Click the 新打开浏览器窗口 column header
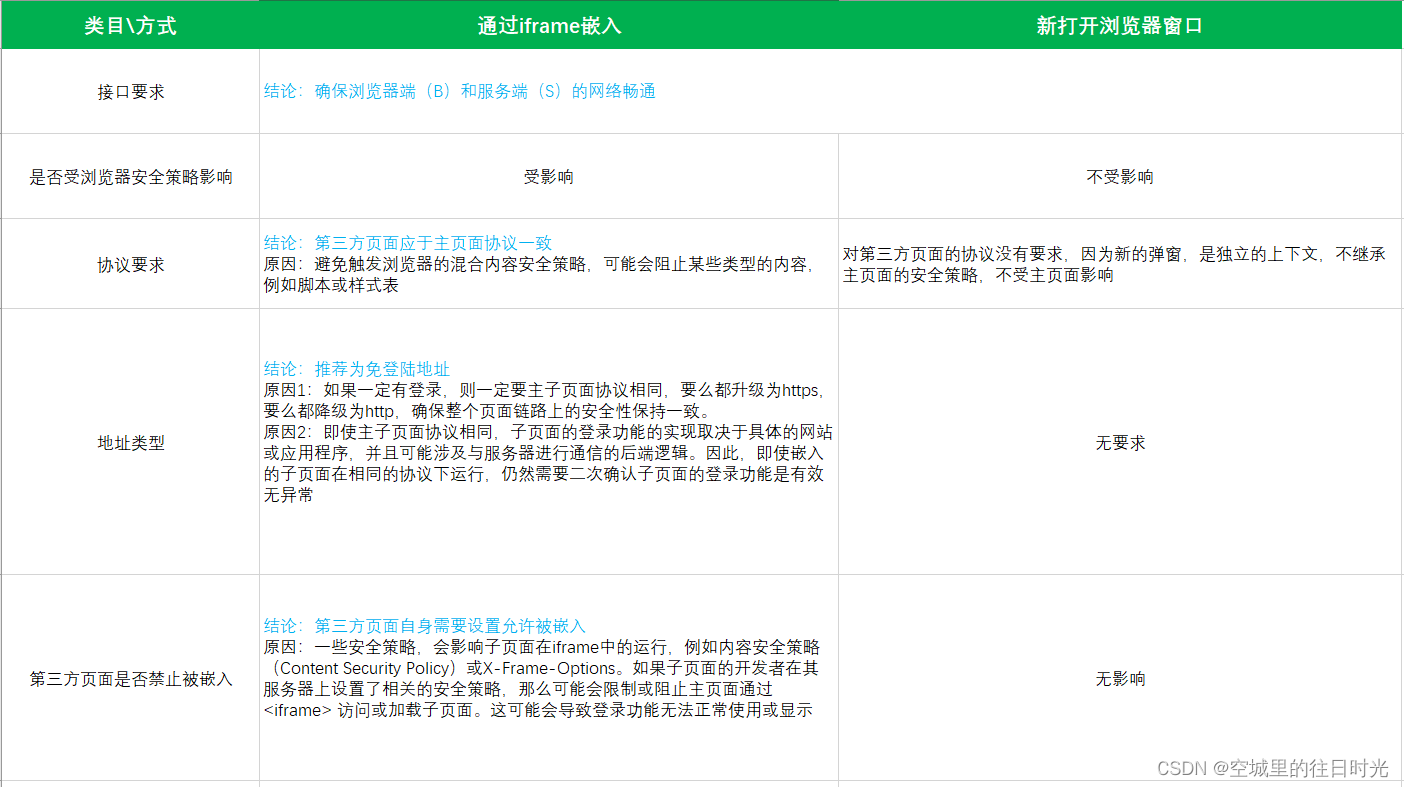Viewport: 1404px width, 787px height. tap(1119, 26)
